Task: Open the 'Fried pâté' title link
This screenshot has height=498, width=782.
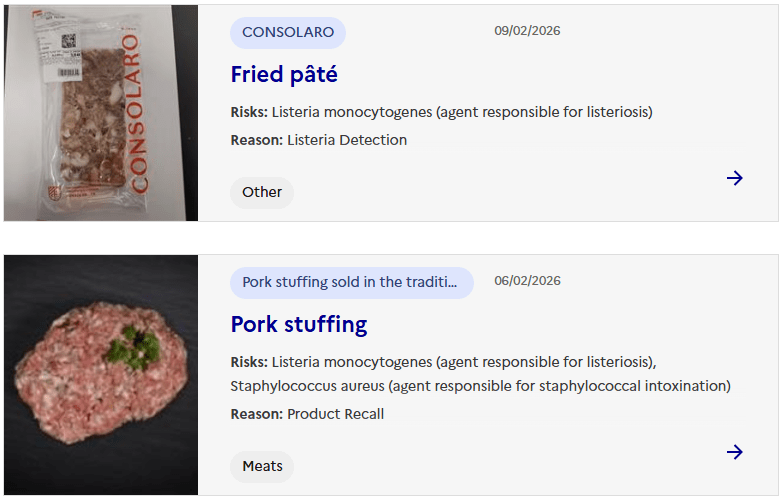Action: pos(284,74)
